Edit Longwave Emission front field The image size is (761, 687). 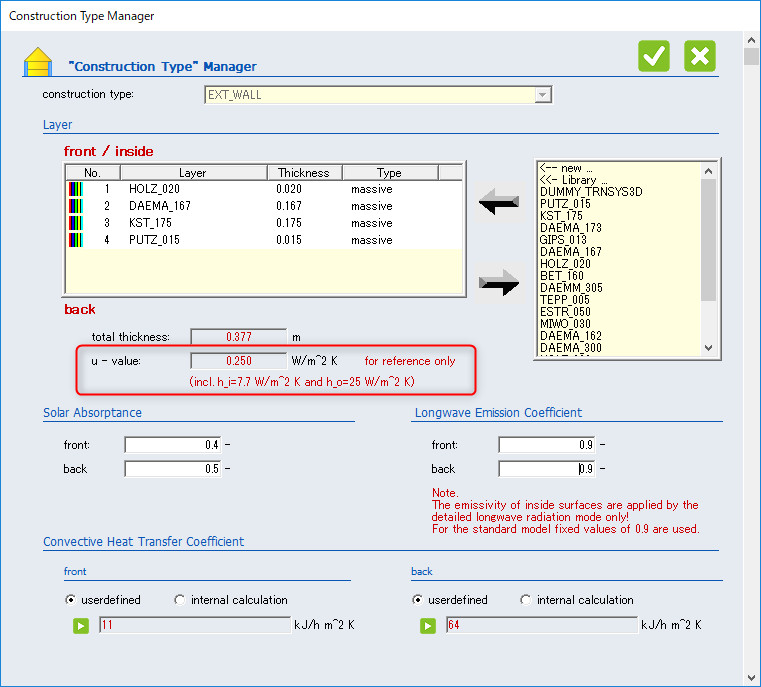coord(547,445)
